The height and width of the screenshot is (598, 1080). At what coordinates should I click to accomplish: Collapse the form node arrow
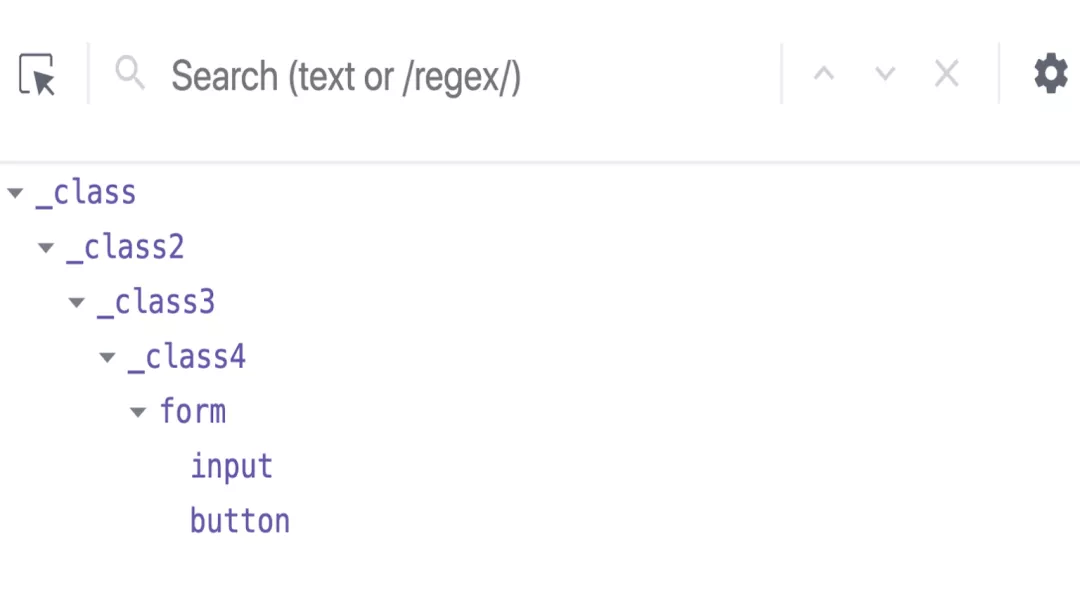click(139, 412)
